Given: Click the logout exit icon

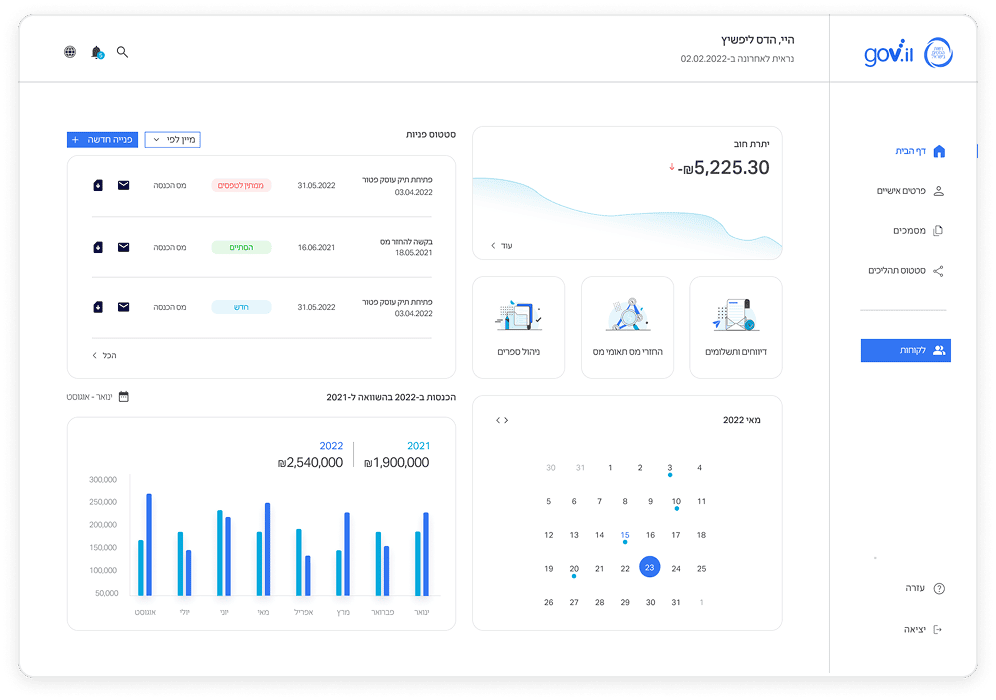Looking at the screenshot, I should [x=938, y=629].
